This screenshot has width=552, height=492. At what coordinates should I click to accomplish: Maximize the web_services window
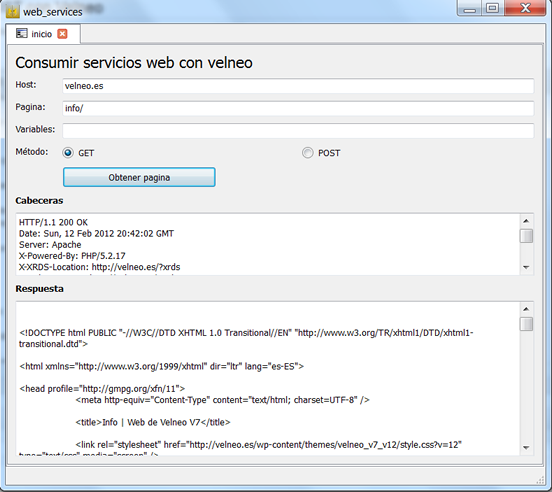pos(492,8)
